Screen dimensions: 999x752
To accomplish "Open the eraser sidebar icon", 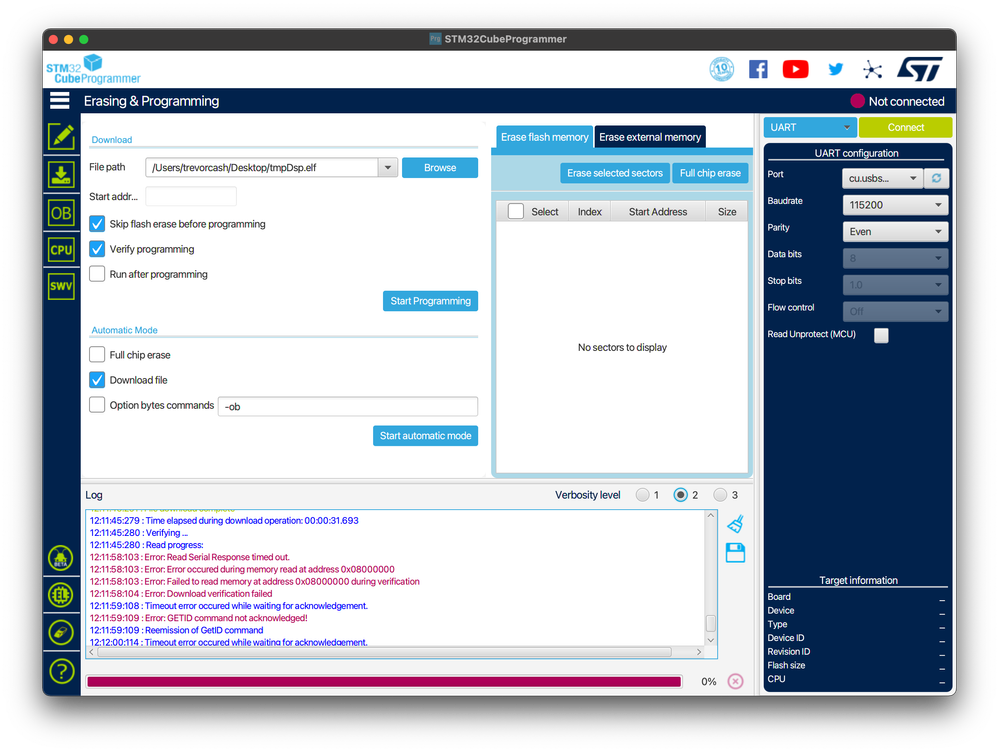I will pyautogui.click(x=61, y=632).
